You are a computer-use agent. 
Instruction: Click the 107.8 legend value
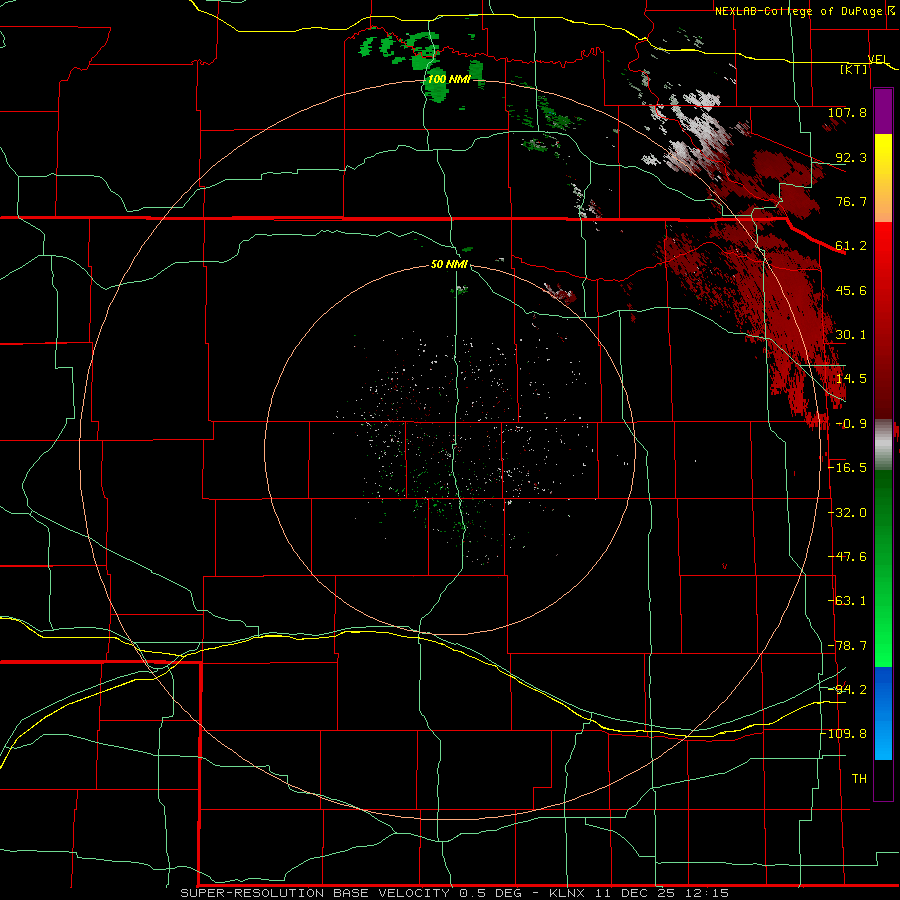(847, 112)
